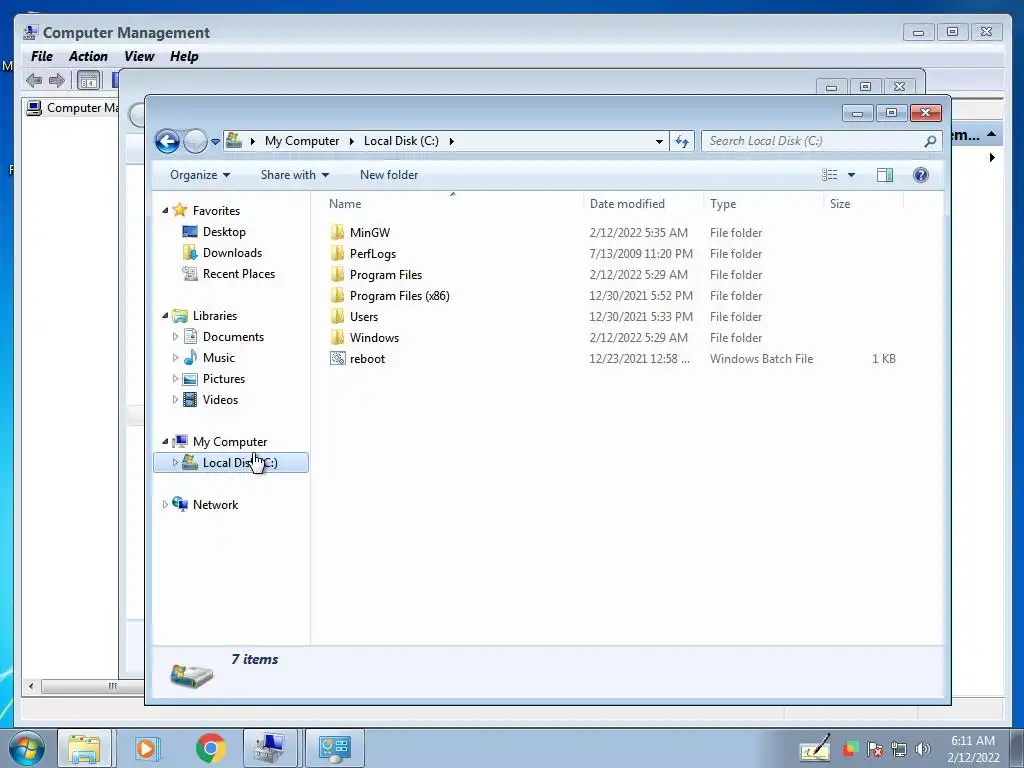Select the MinGW folder icon
This screenshot has width=1024, height=768.
pyautogui.click(x=338, y=232)
